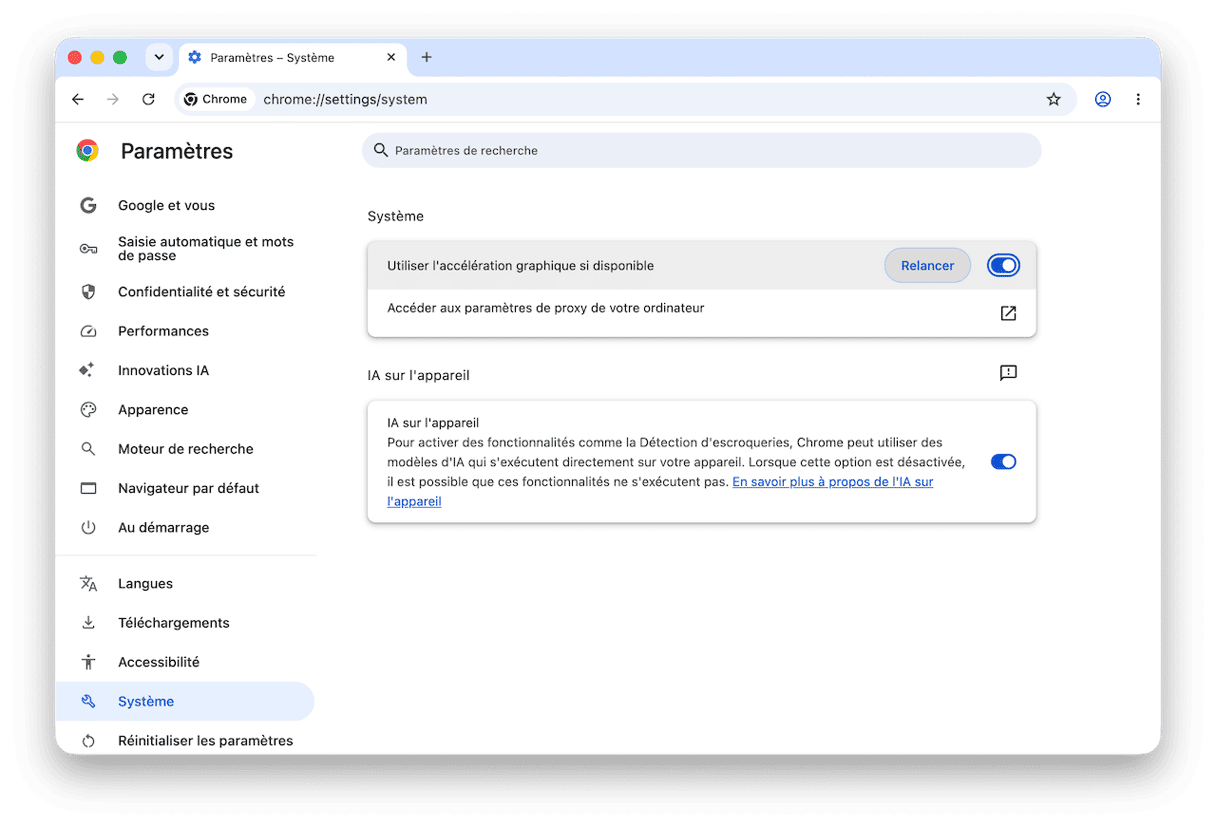Disable the IA sur l'appareil switch
Screen dimensions: 1216x827
pyautogui.click(x=1003, y=461)
